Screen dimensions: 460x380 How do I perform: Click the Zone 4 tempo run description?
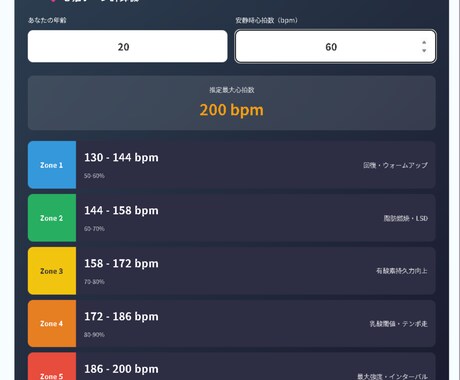click(399, 324)
